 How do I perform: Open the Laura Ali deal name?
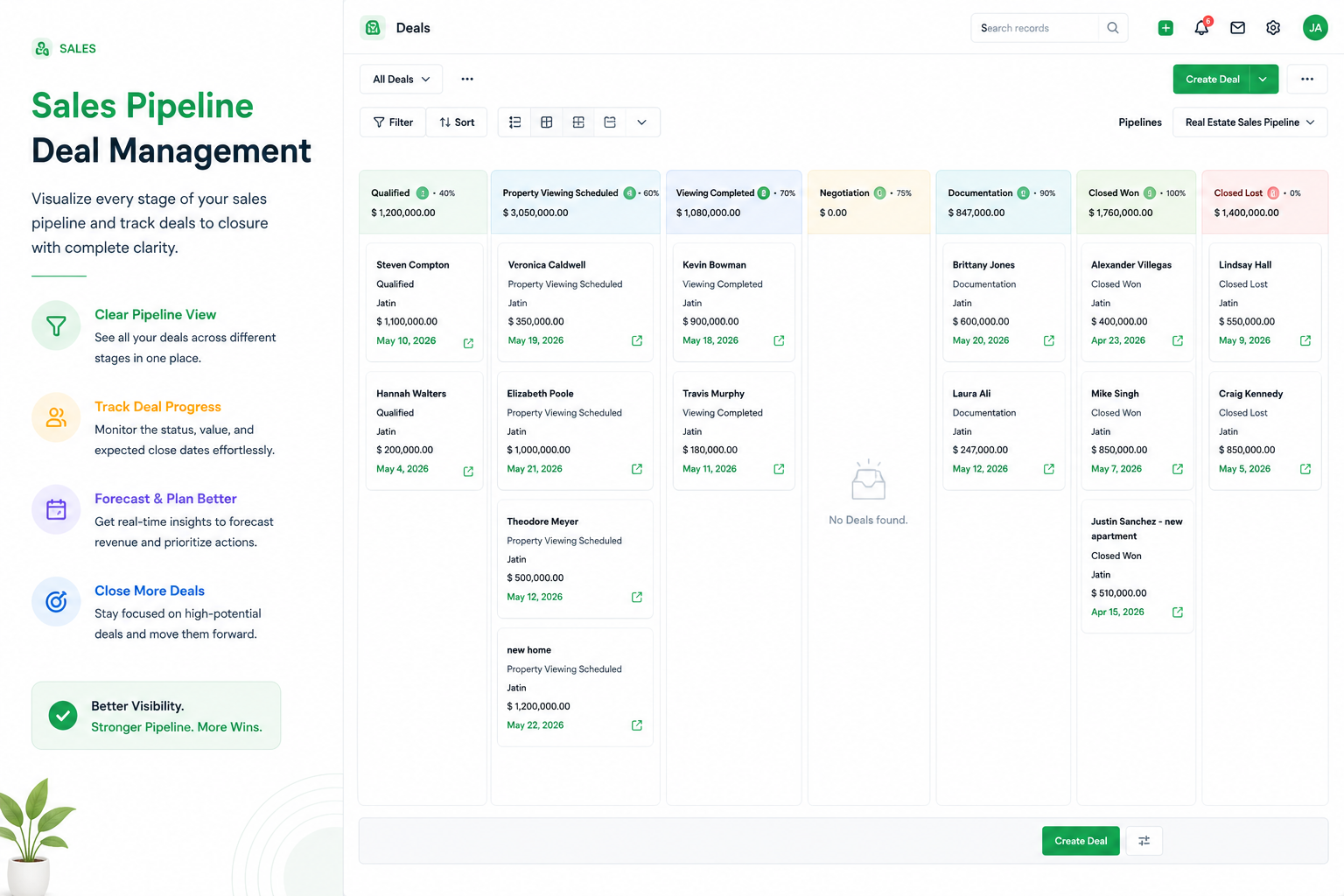[971, 394]
